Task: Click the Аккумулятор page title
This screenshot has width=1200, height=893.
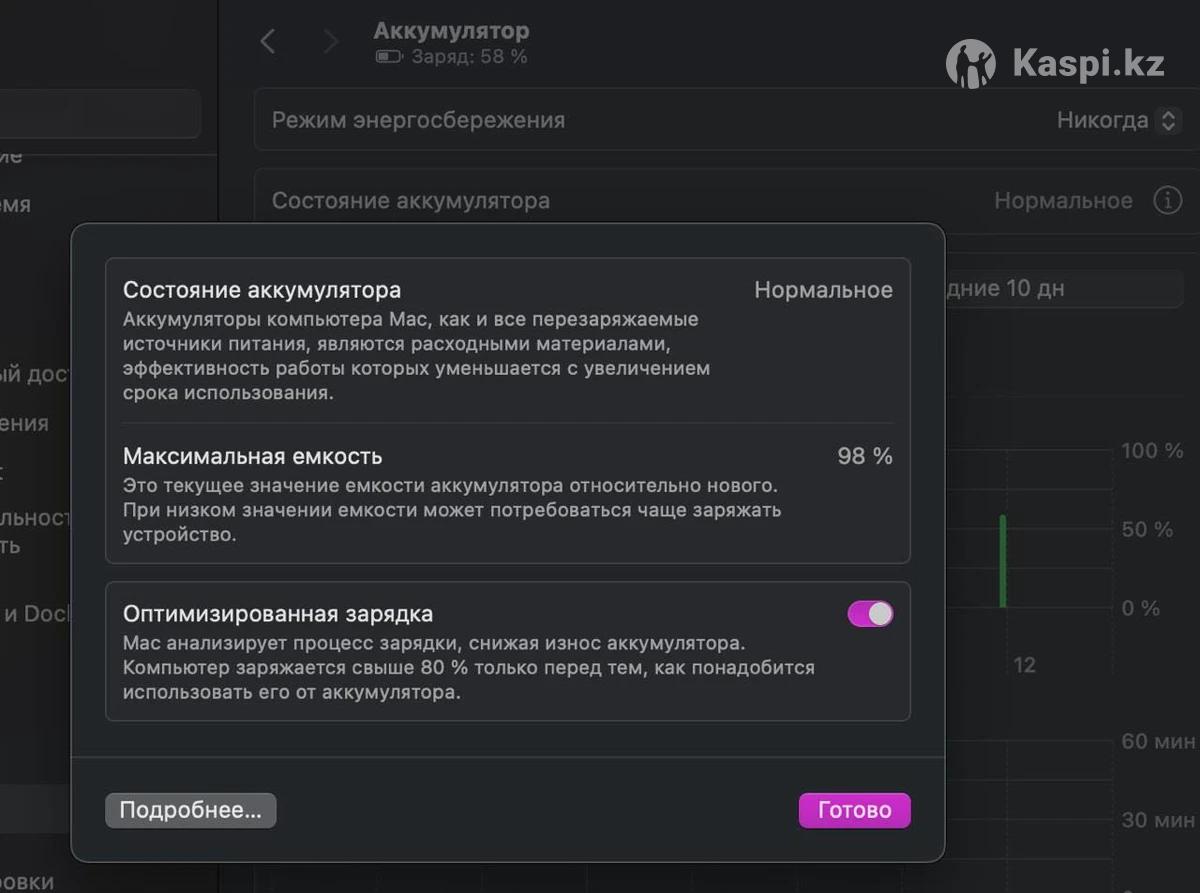Action: pos(451,31)
